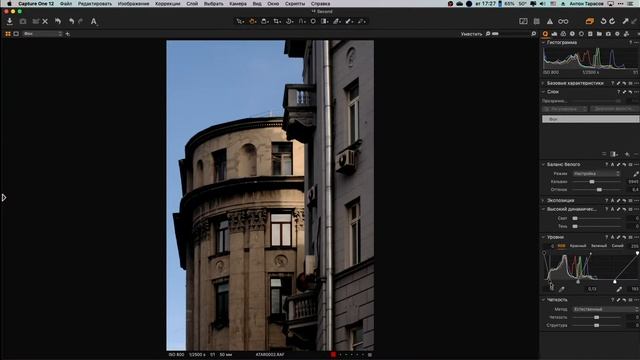
Task: Open the Файл menu
Action: pyautogui.click(x=66, y=4)
